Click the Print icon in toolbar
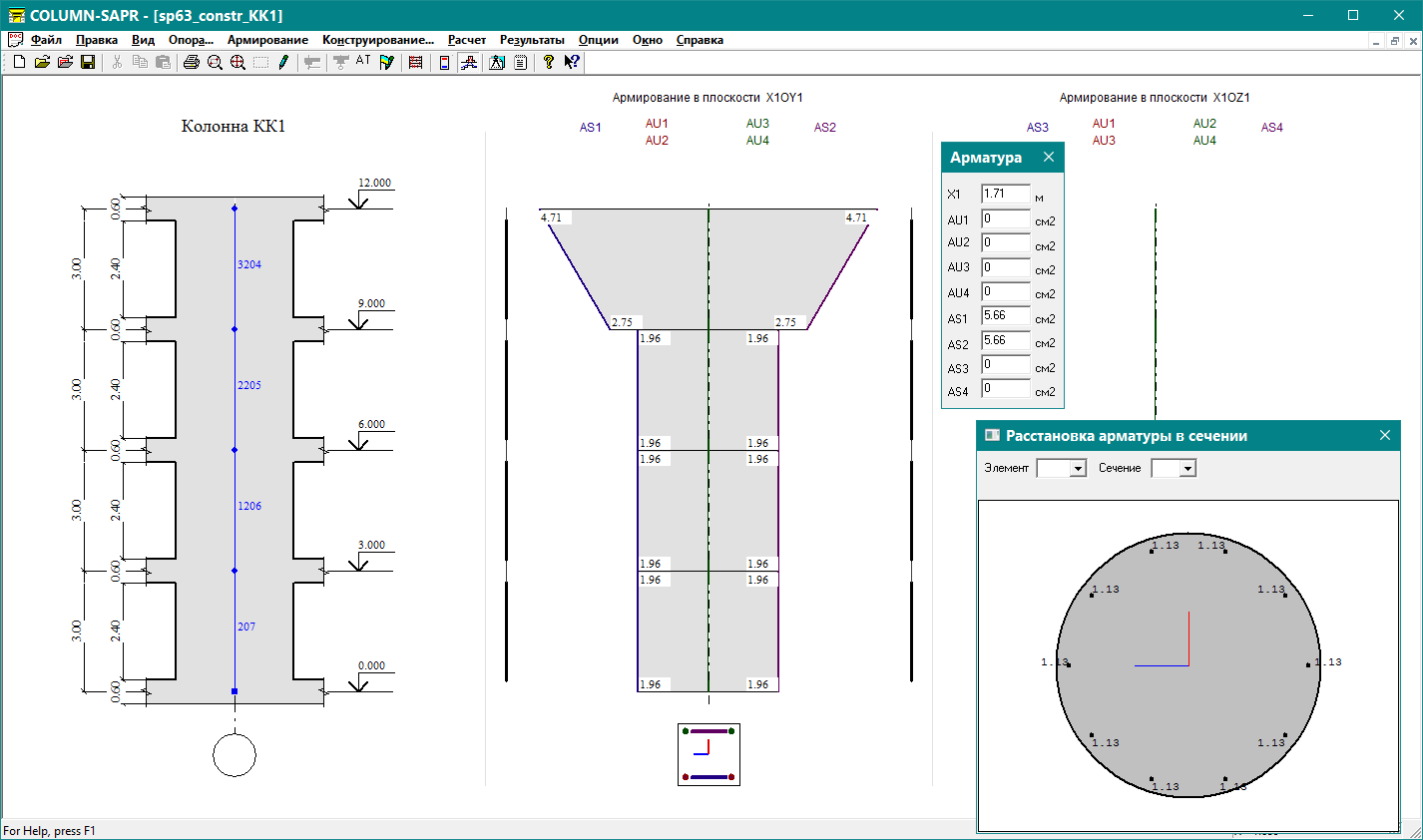The height and width of the screenshot is (840, 1423). click(192, 62)
